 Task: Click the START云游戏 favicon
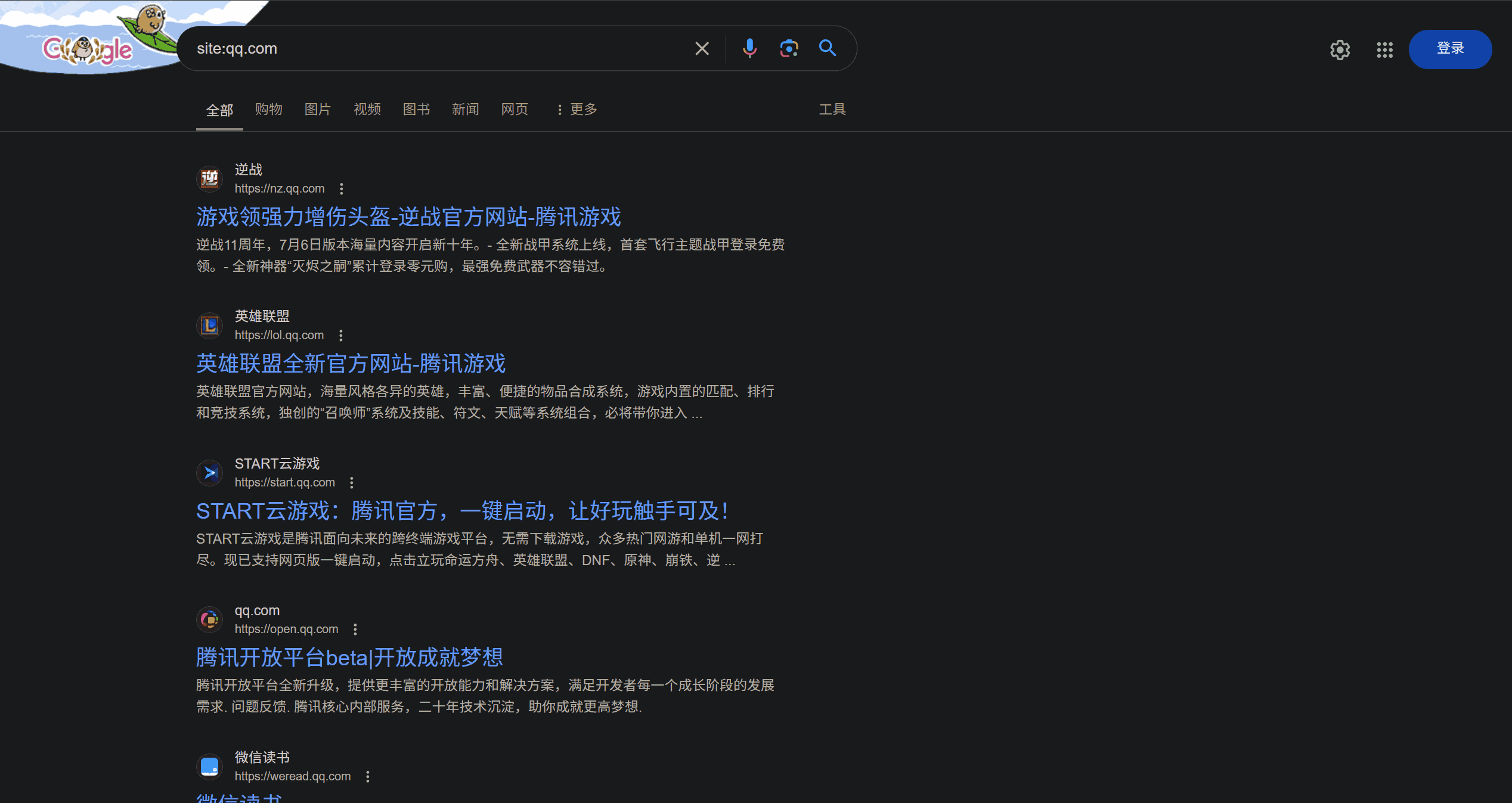[209, 472]
